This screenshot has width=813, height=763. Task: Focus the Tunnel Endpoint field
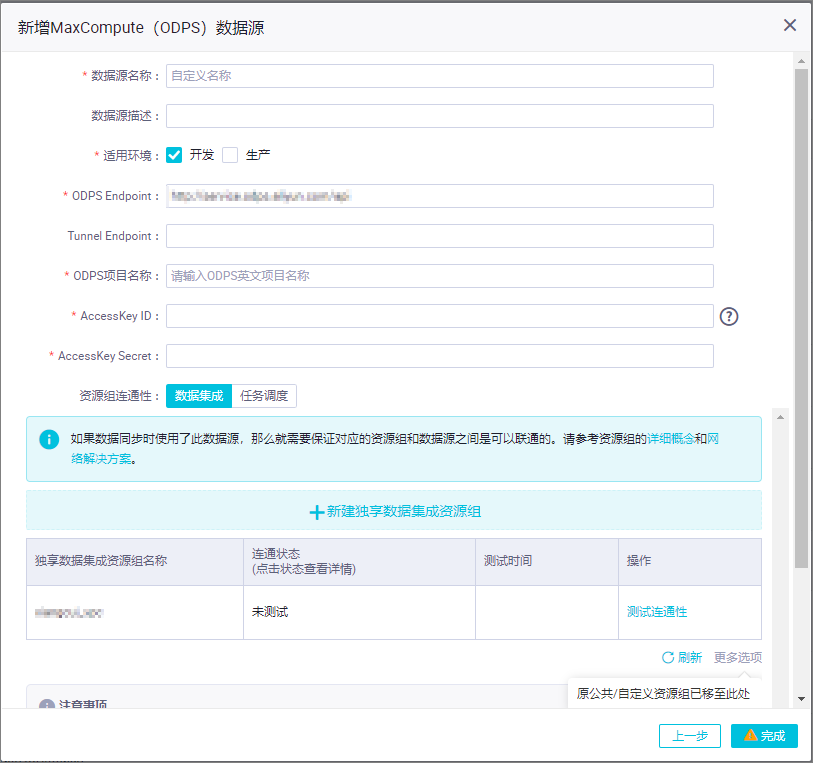tap(440, 236)
